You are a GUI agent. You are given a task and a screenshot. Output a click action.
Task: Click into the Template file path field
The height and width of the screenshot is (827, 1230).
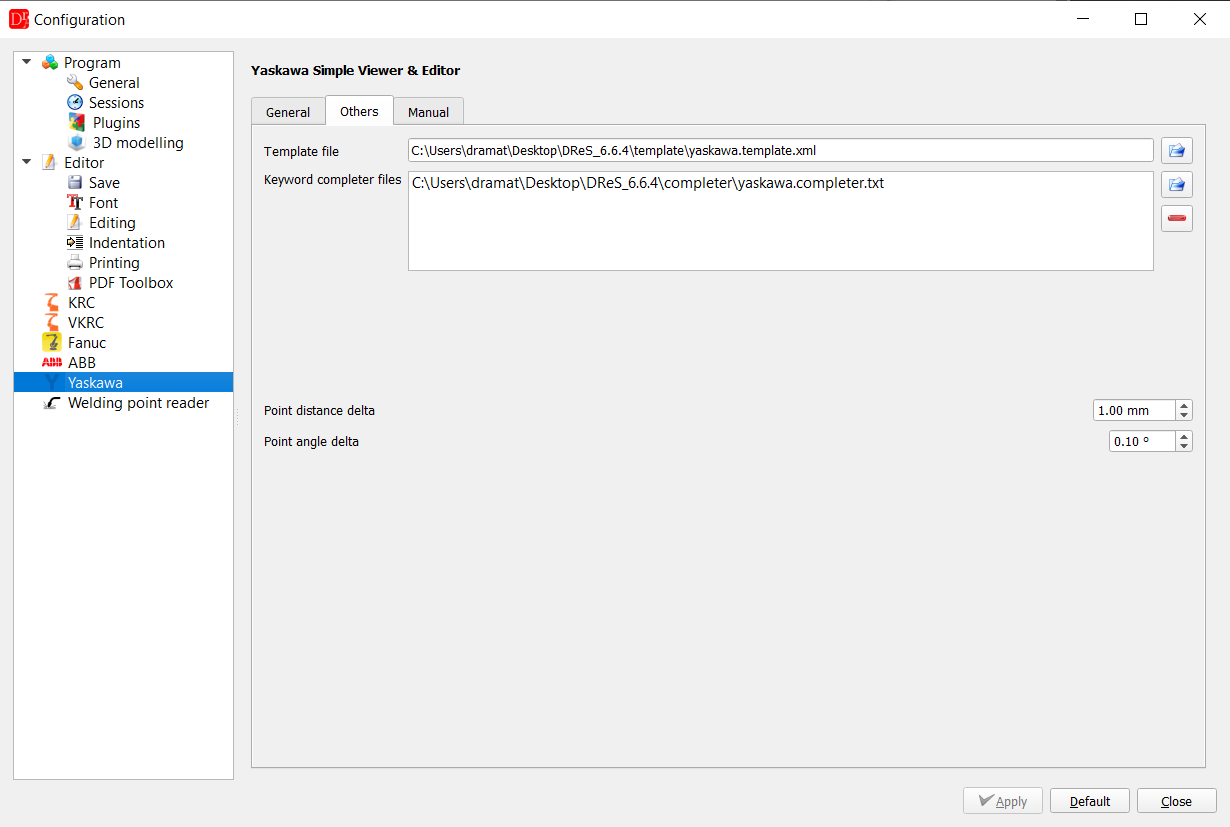[x=781, y=150]
